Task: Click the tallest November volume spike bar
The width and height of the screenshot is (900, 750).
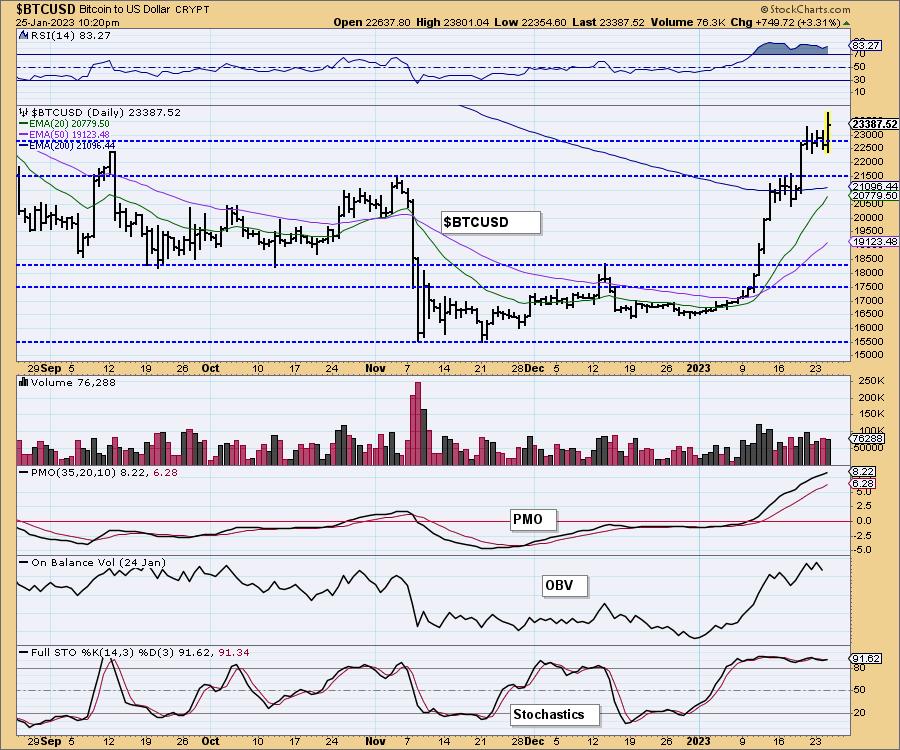Action: (417, 423)
